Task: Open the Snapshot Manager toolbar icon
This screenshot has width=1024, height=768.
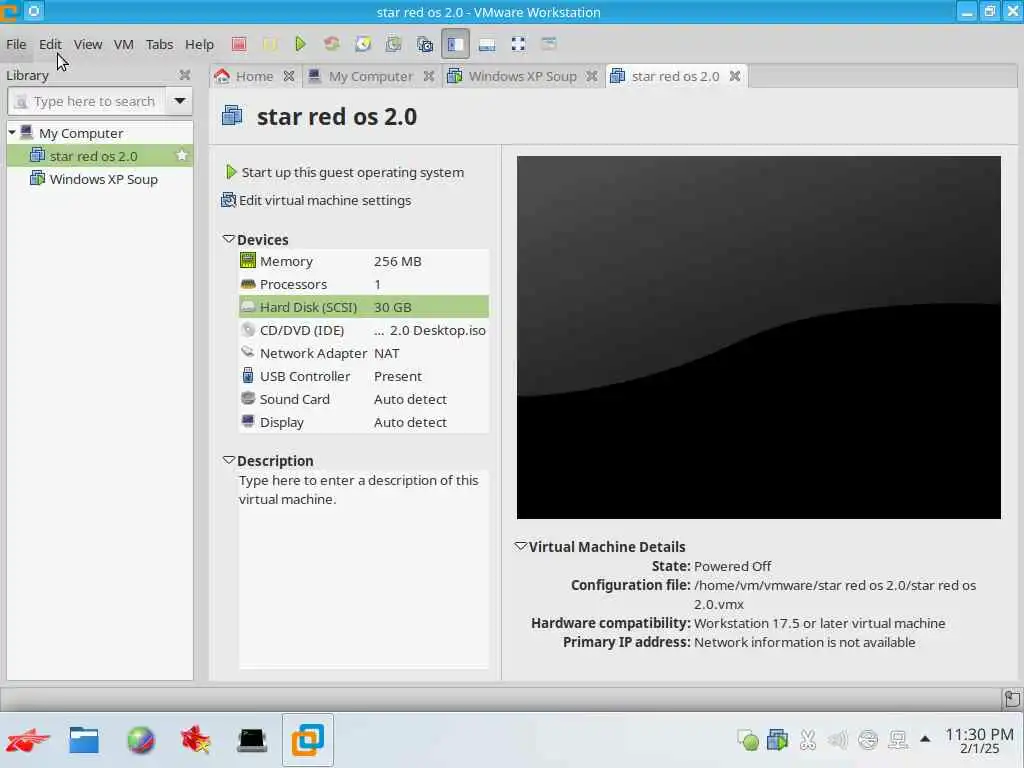Action: (424, 44)
